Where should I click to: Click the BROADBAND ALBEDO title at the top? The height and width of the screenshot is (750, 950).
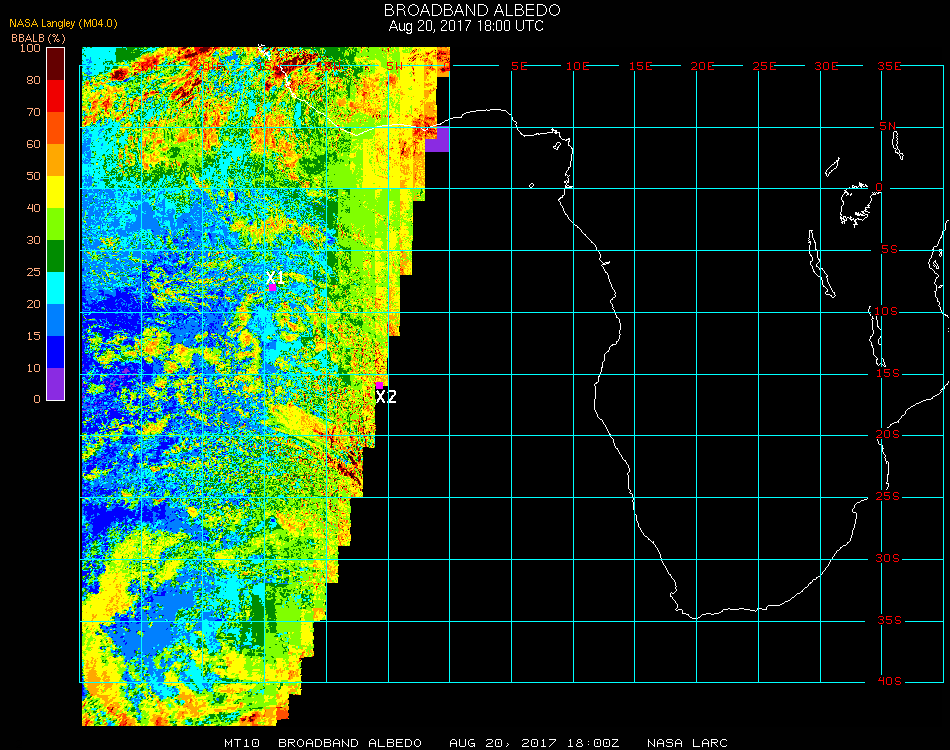(466, 10)
